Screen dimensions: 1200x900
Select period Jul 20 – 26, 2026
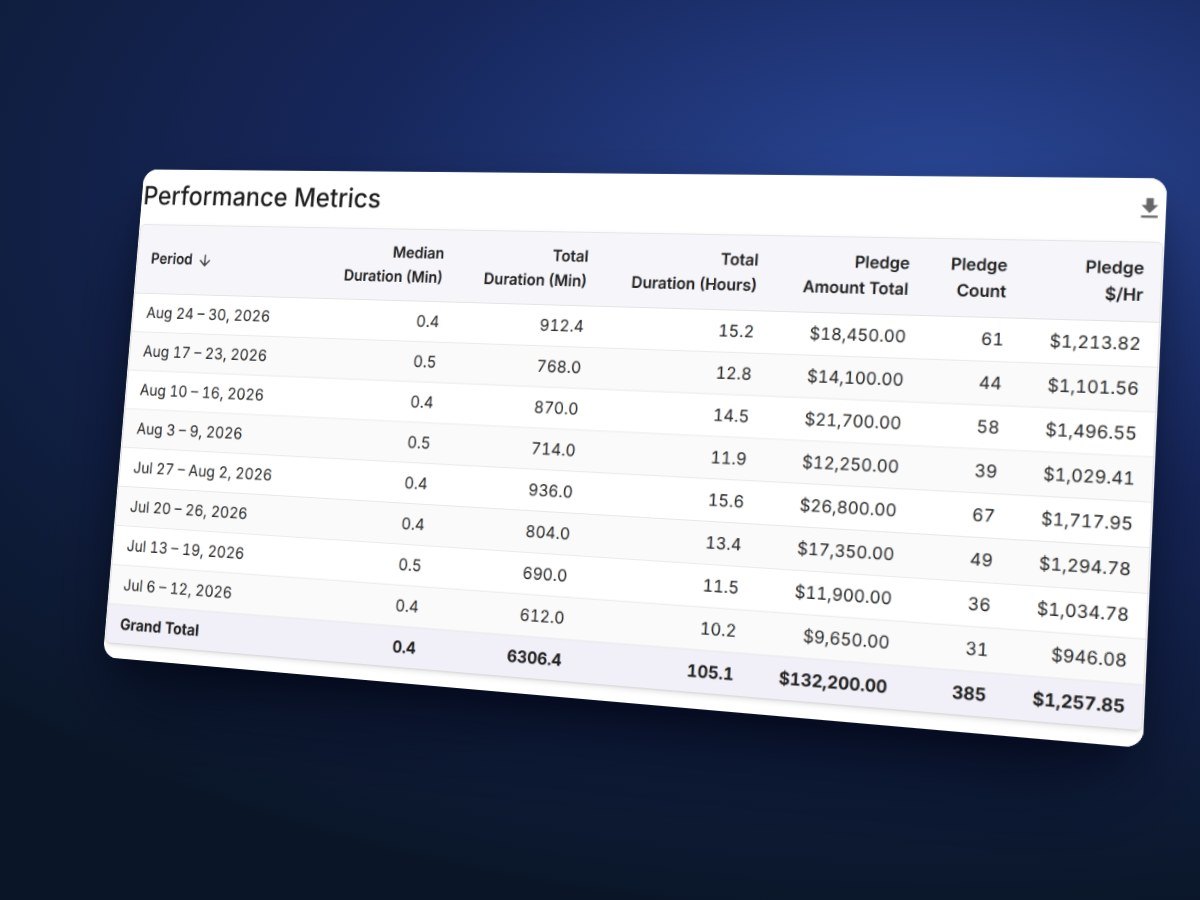click(188, 509)
